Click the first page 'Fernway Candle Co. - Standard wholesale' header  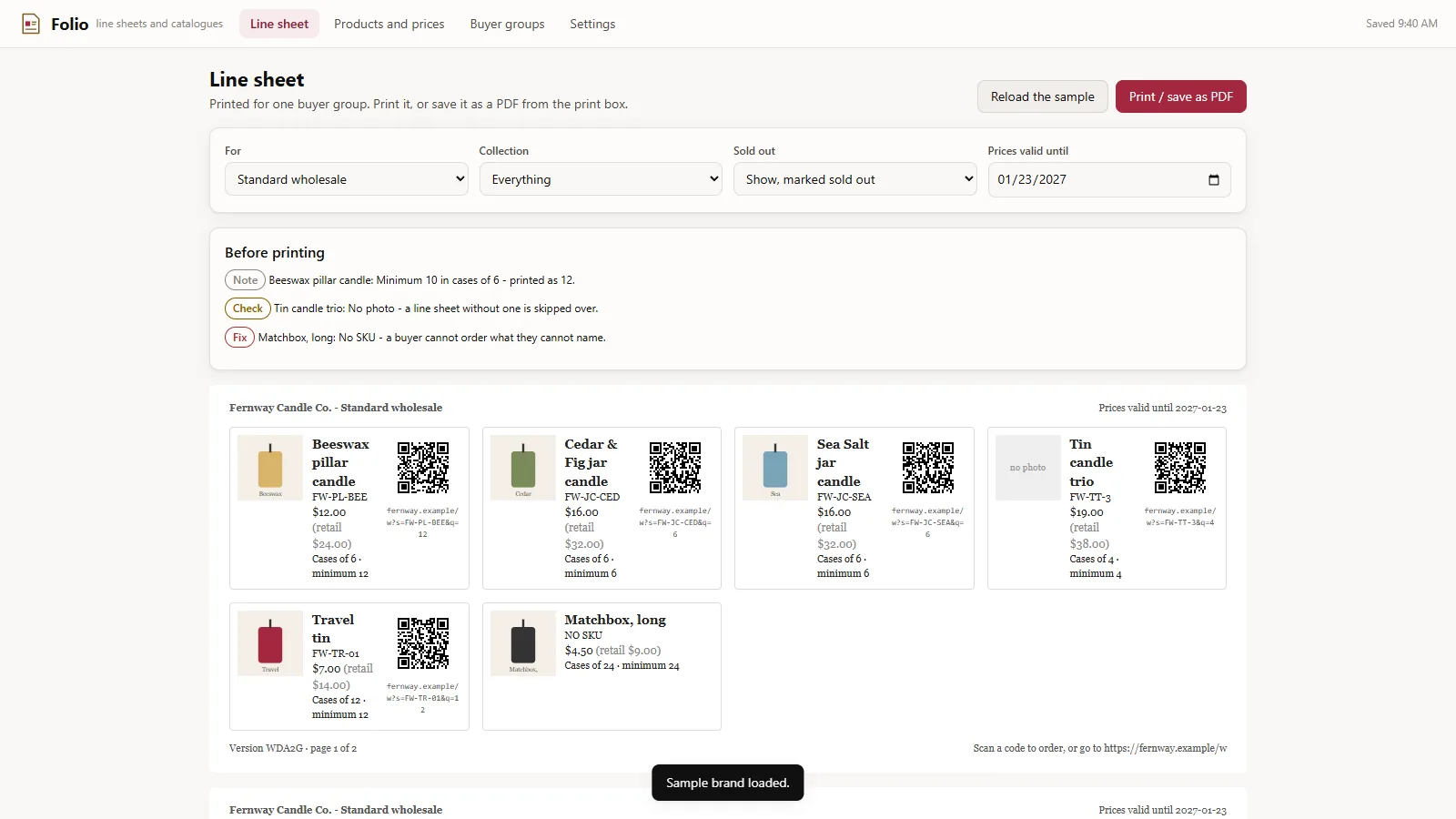point(336,408)
